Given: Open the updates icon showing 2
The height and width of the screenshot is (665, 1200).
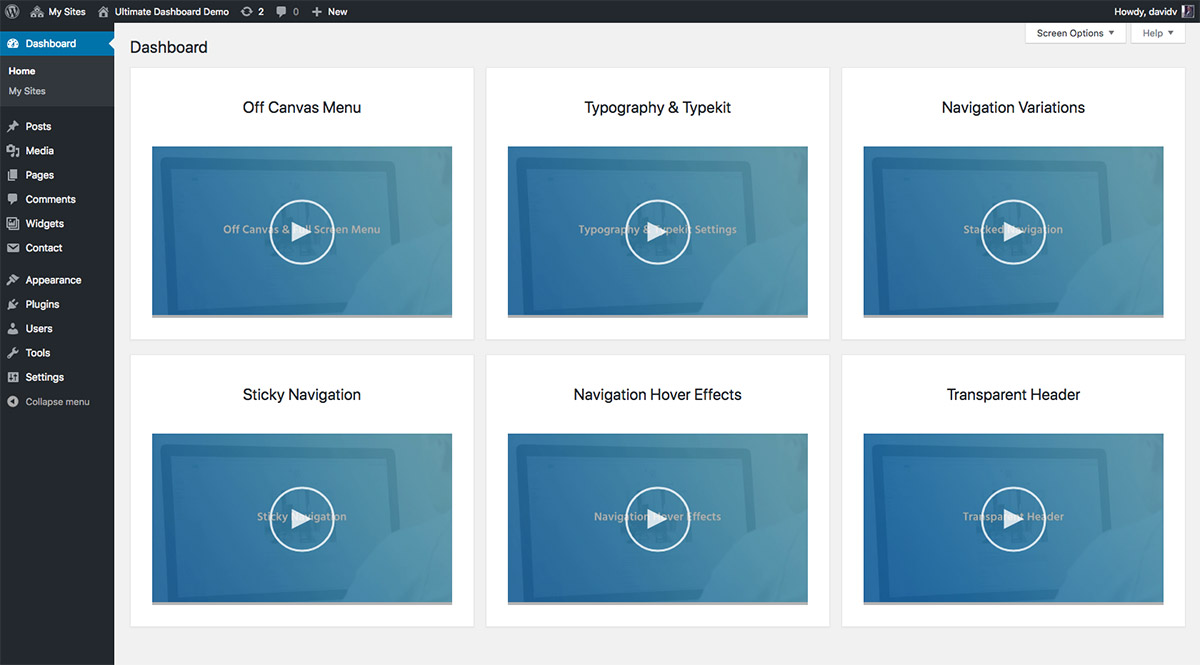Looking at the screenshot, I should click(x=246, y=11).
